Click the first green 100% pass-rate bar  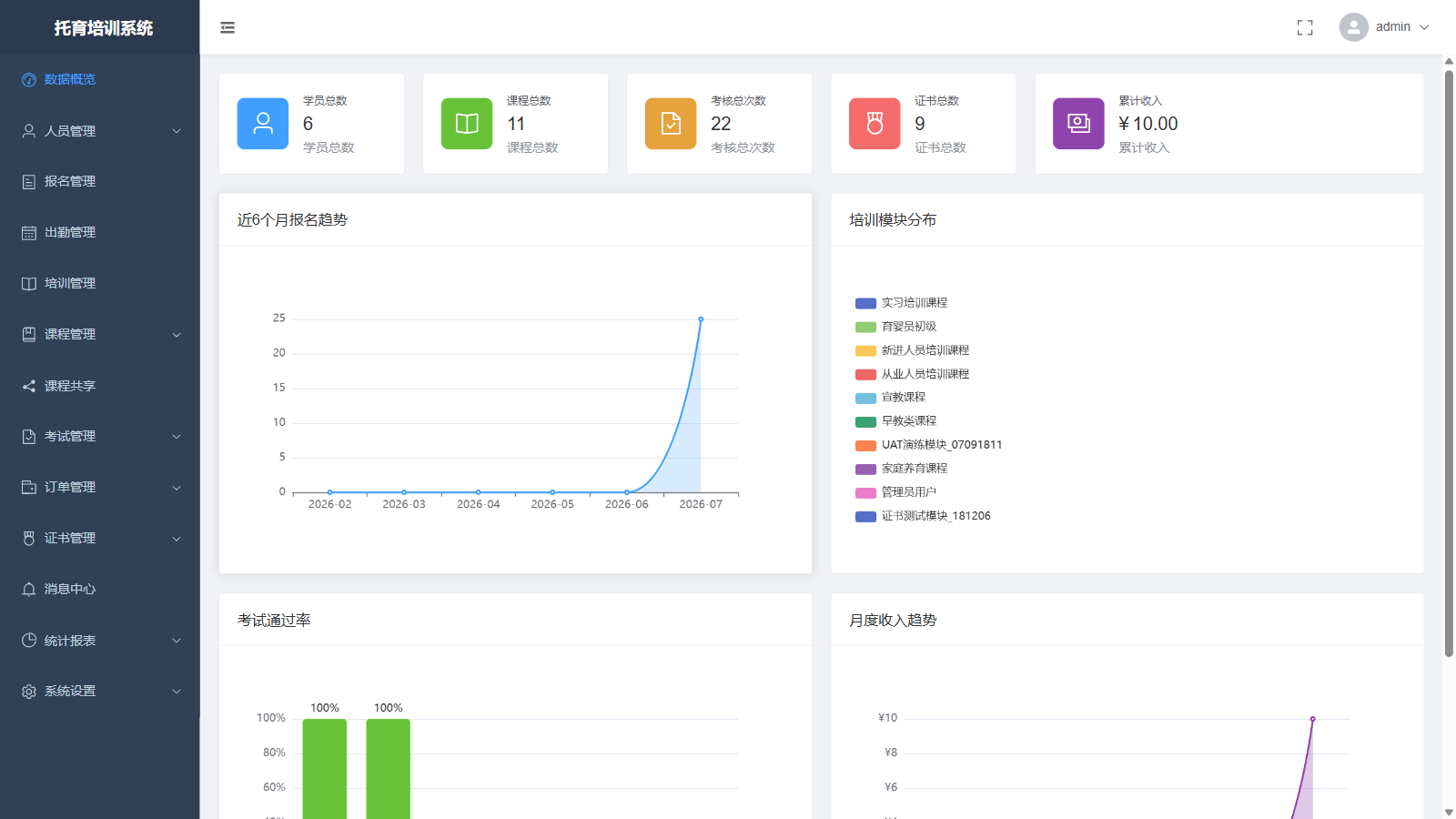[x=325, y=769]
